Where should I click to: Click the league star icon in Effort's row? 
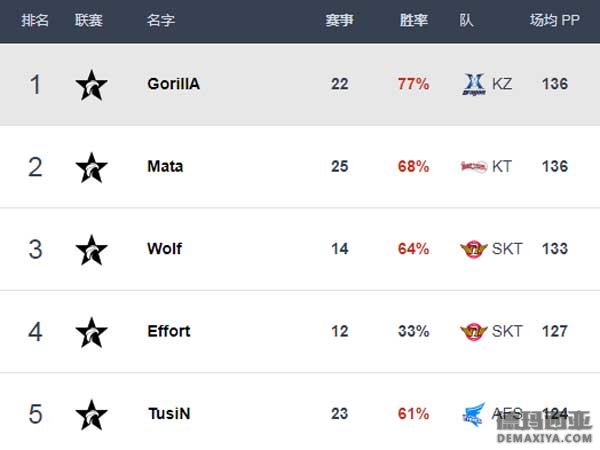[91, 333]
